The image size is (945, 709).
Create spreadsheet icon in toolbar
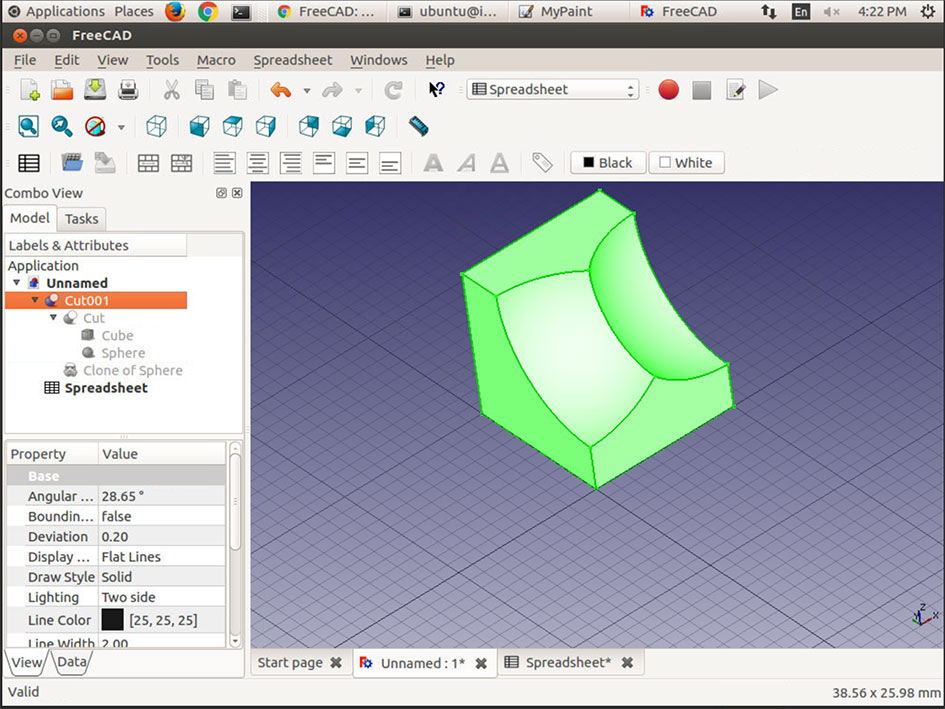pos(29,163)
